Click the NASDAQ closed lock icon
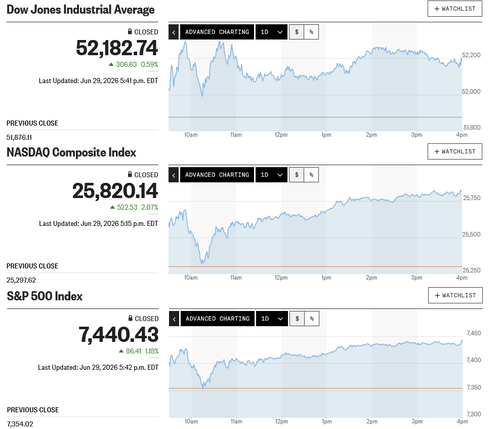 [130, 174]
